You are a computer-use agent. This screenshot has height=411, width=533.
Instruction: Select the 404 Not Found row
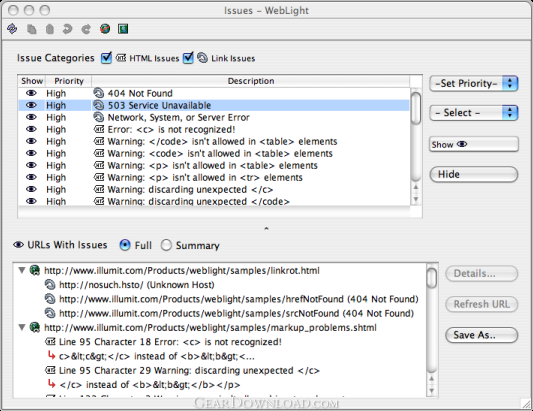[x=214, y=93]
